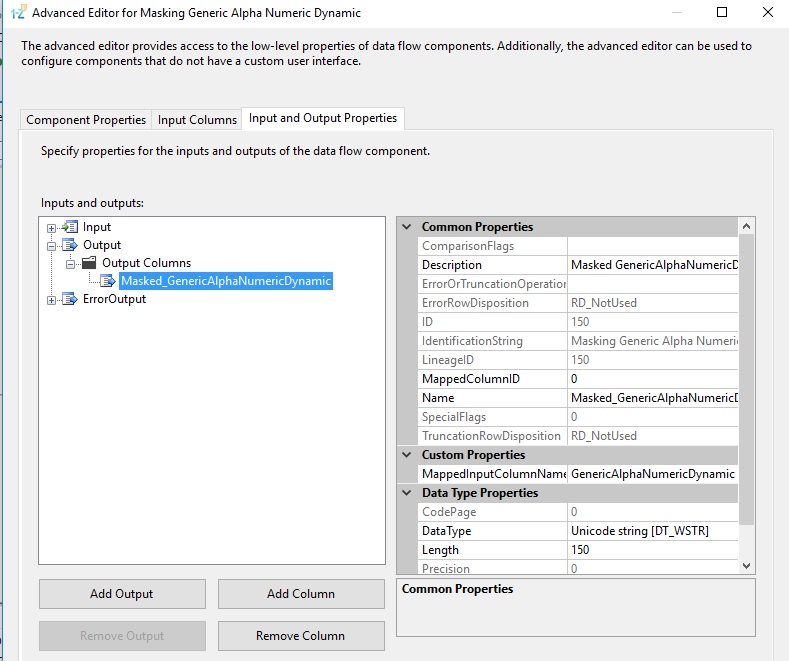Select the ErrorRowDisposition property label
789x661 pixels.
(x=475, y=303)
